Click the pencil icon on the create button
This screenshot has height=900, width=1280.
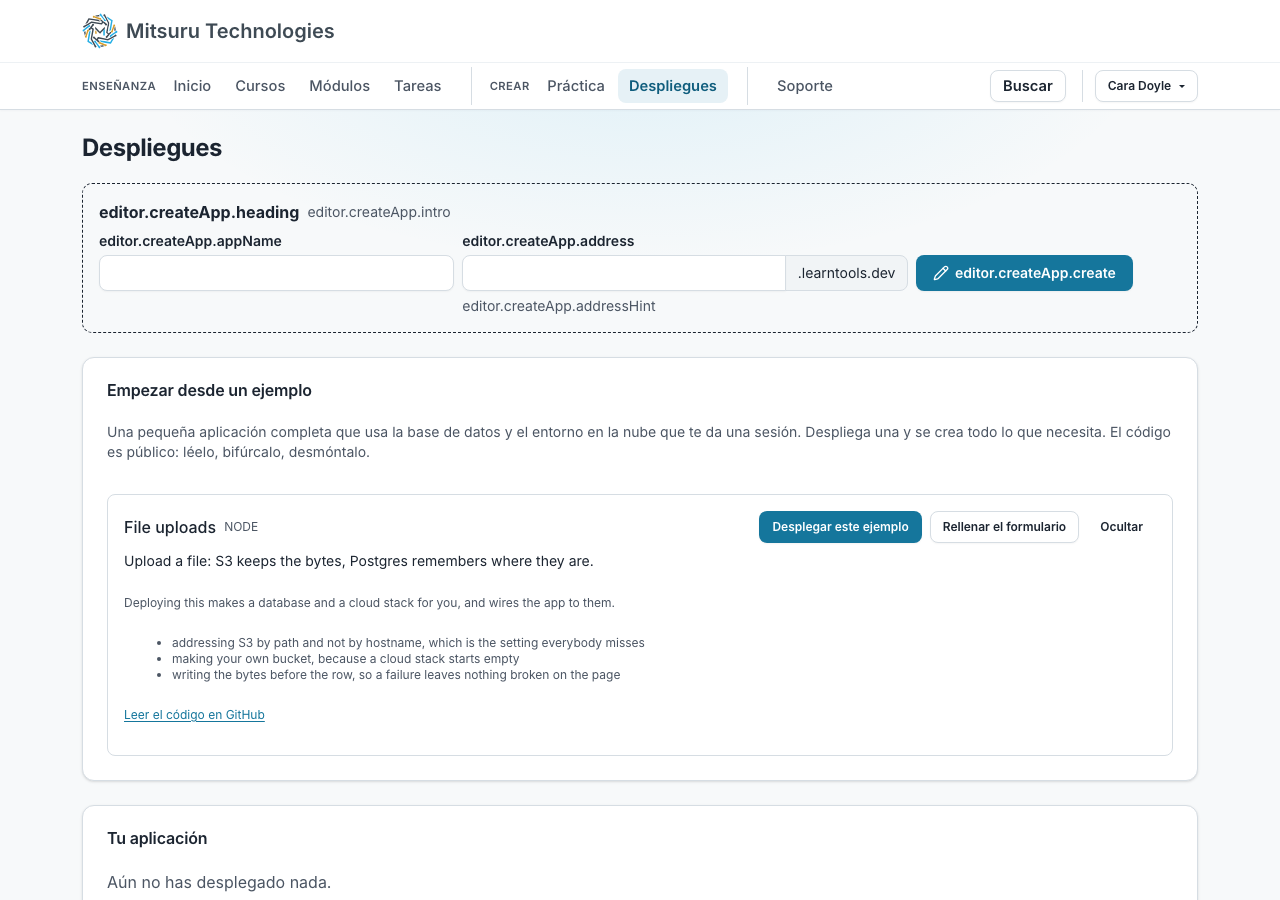coord(941,273)
